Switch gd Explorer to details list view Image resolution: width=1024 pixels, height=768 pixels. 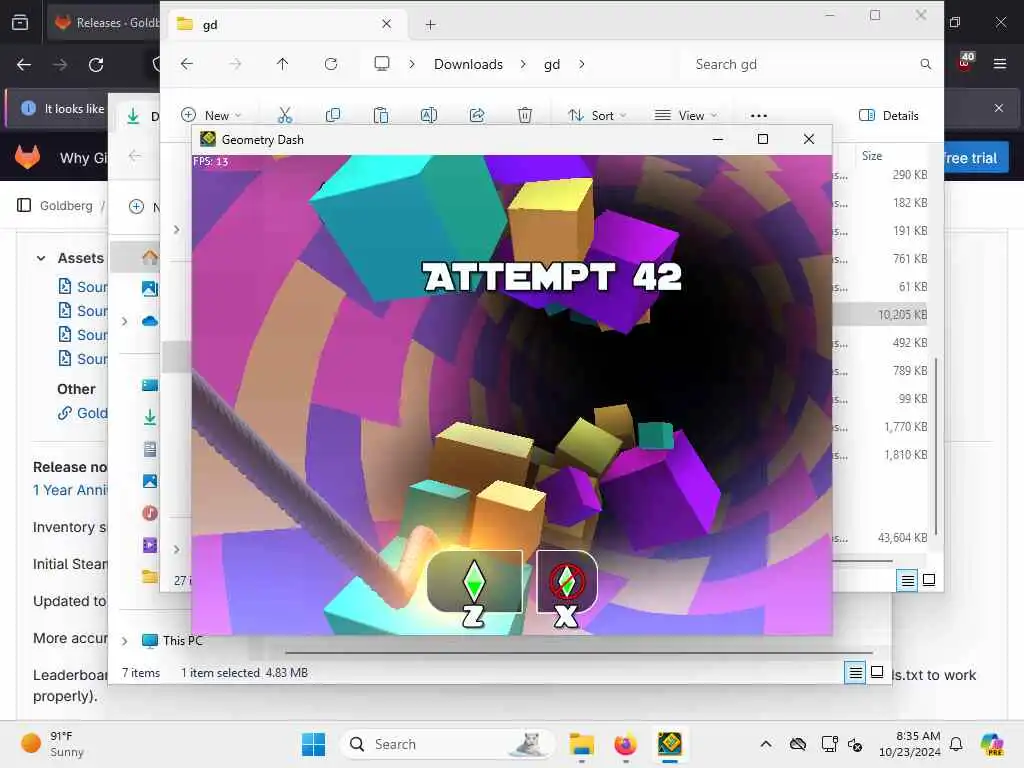(x=908, y=580)
